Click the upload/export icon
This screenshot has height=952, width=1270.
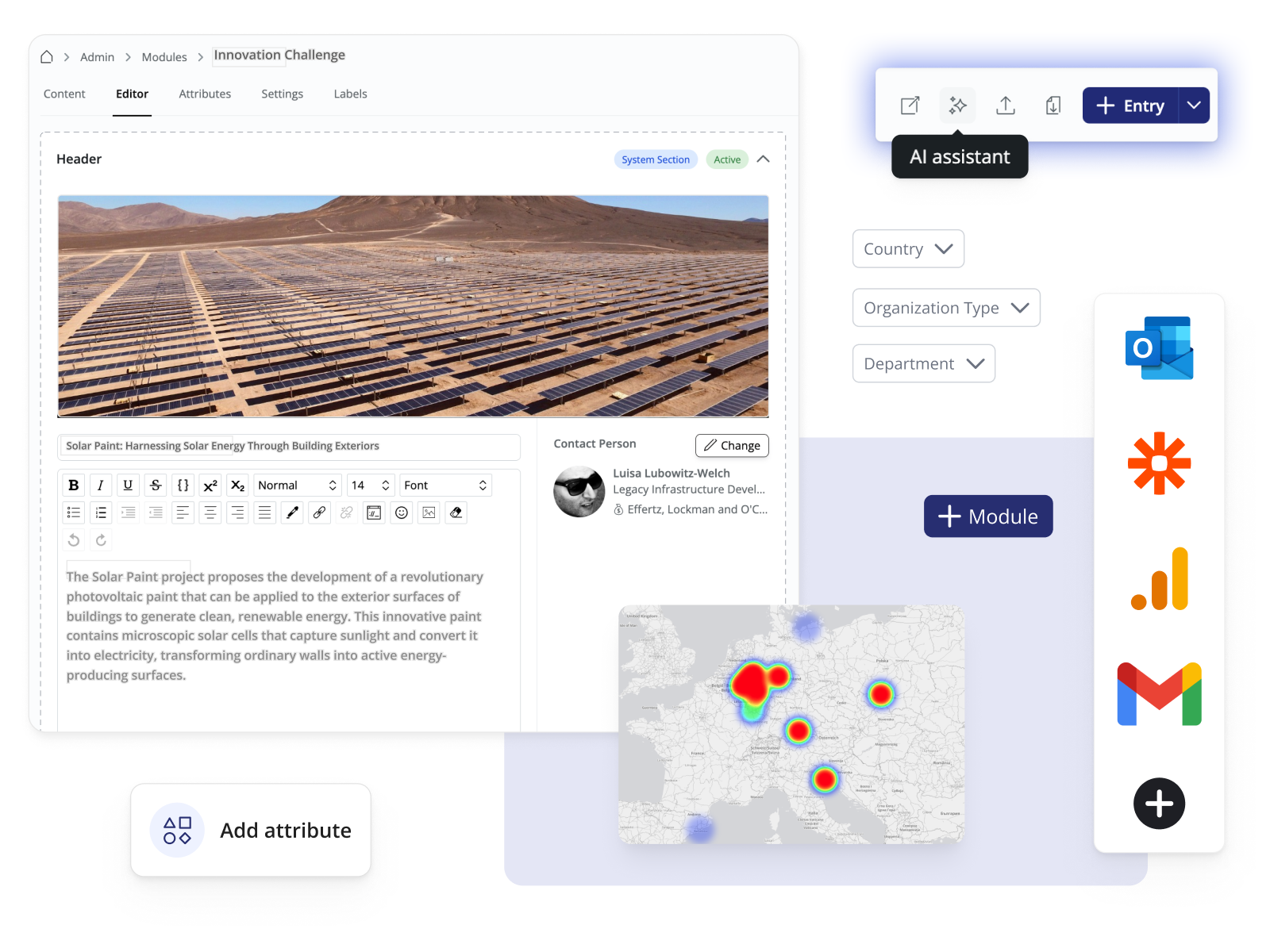coord(1006,106)
